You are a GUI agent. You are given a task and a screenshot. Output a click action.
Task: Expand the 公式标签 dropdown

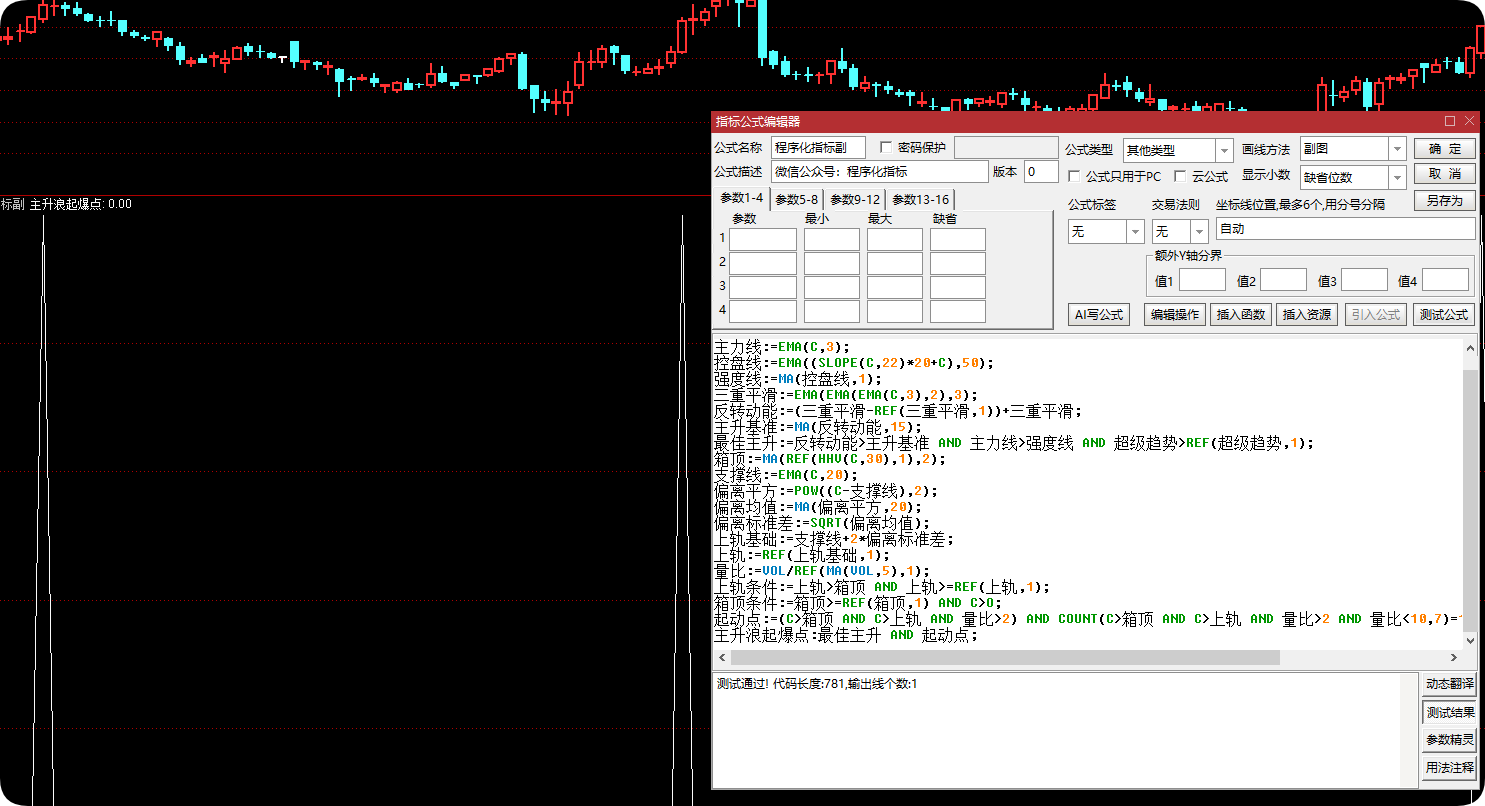(1106, 231)
